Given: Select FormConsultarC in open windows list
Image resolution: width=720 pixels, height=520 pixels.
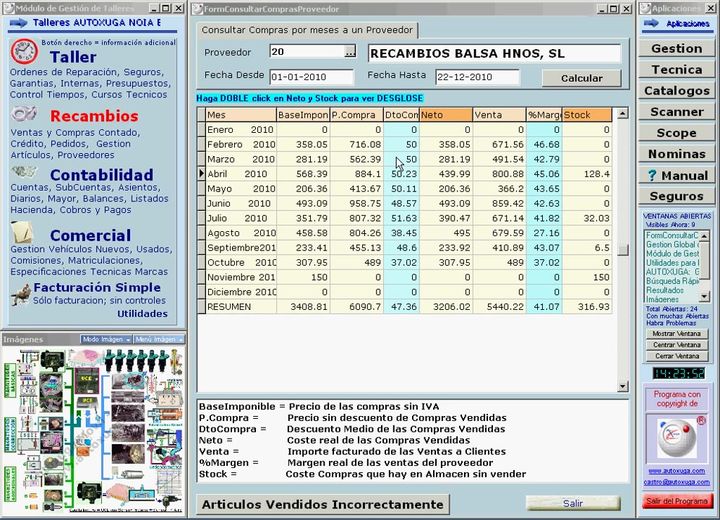Looking at the screenshot, I should [672, 235].
